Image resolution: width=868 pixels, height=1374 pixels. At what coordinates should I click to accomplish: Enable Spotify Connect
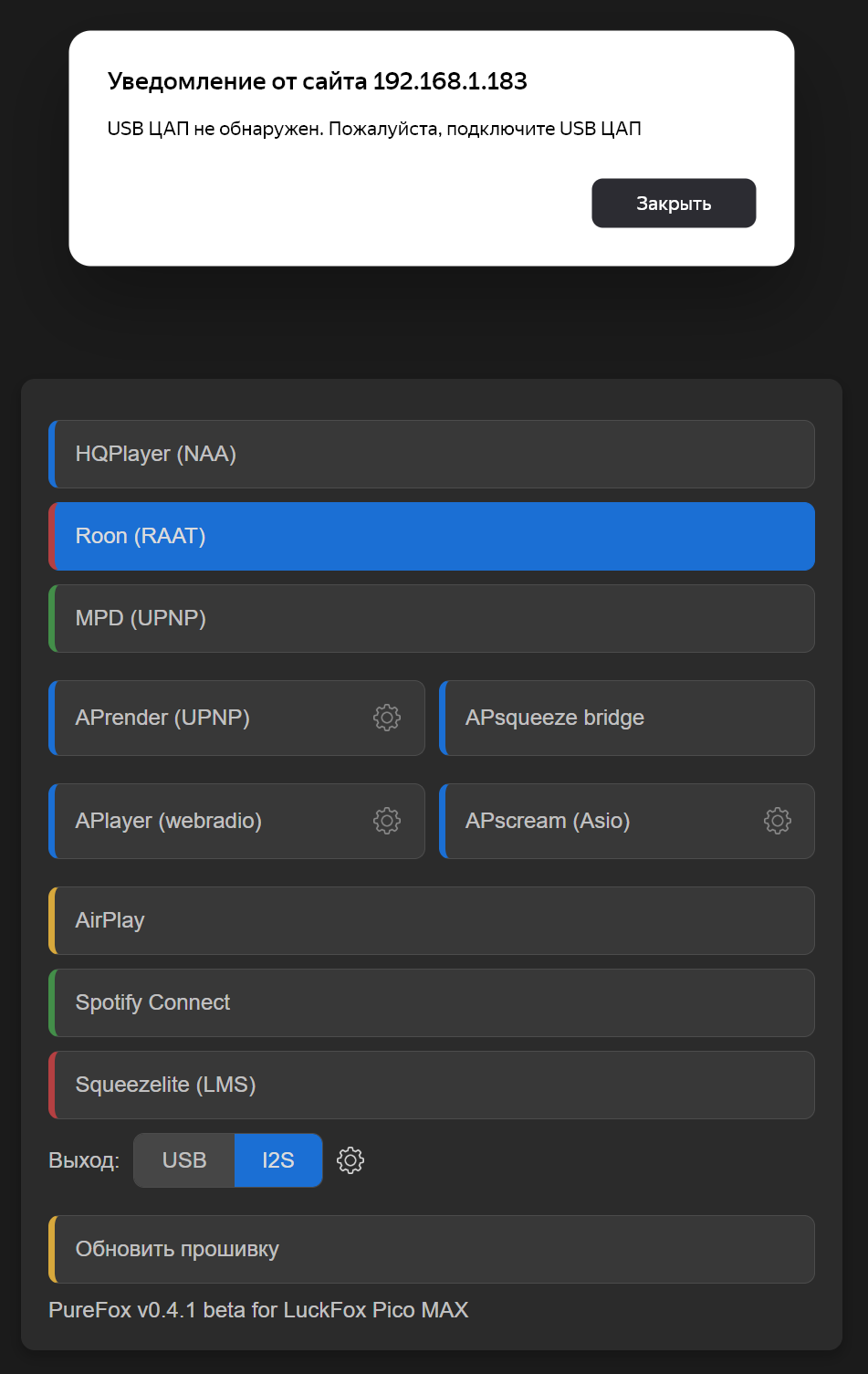point(431,1002)
